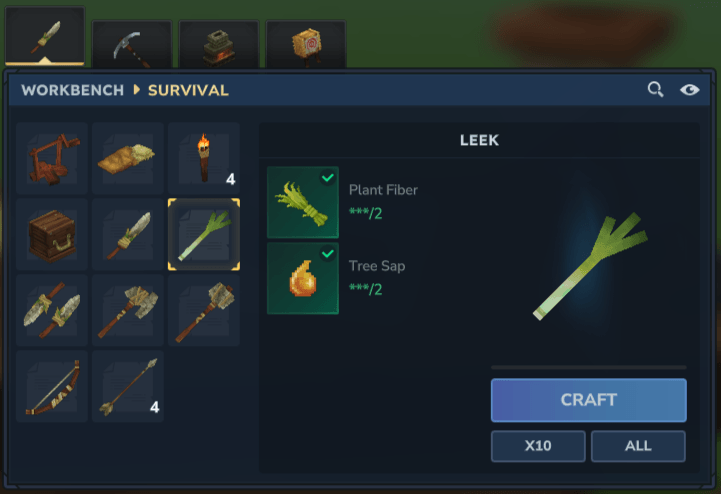Switch to the pickaxe tools tab
Screen dimensions: 721x494
(132, 45)
